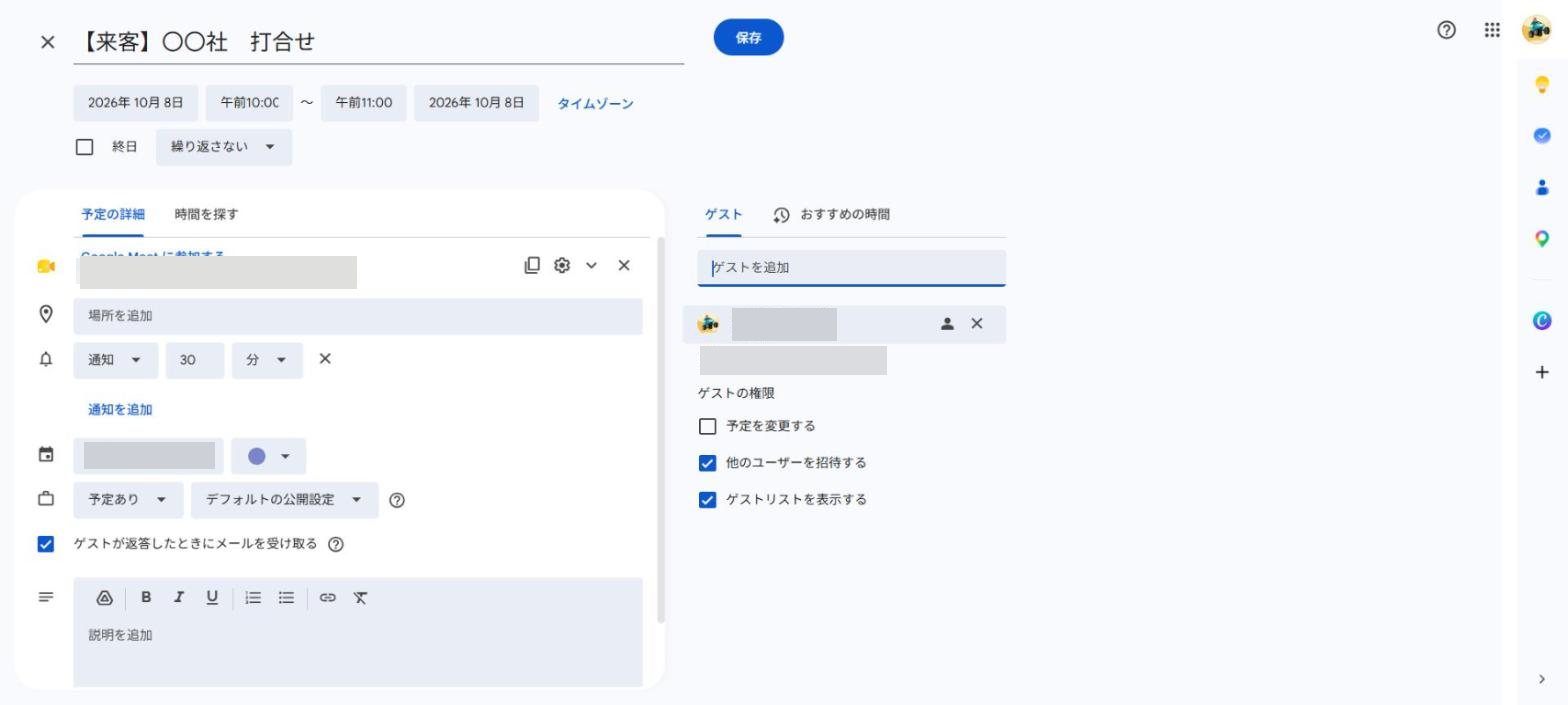Open the event color swatch dropdown

[268, 456]
